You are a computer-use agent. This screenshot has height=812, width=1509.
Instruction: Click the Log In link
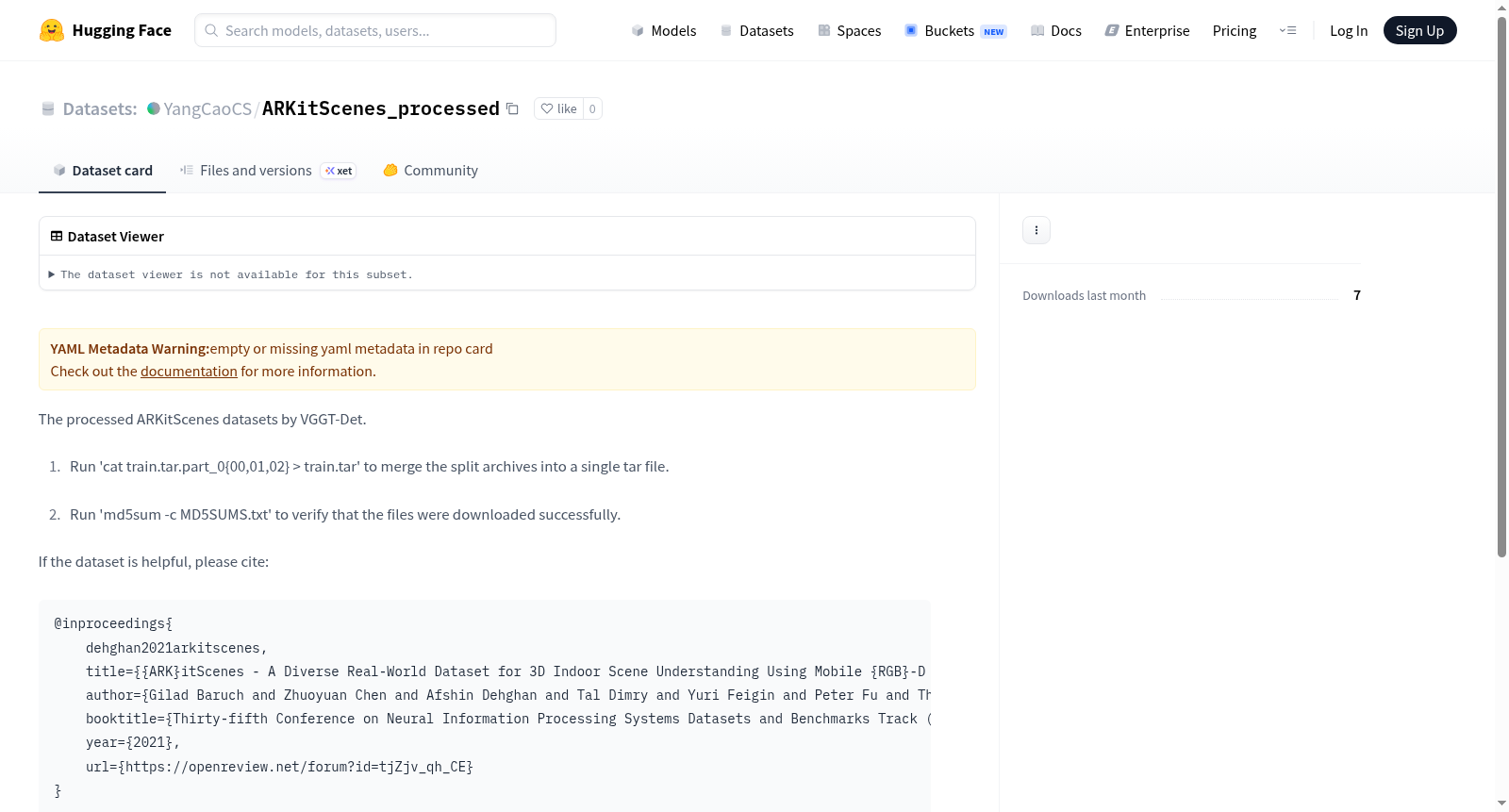[x=1349, y=30]
